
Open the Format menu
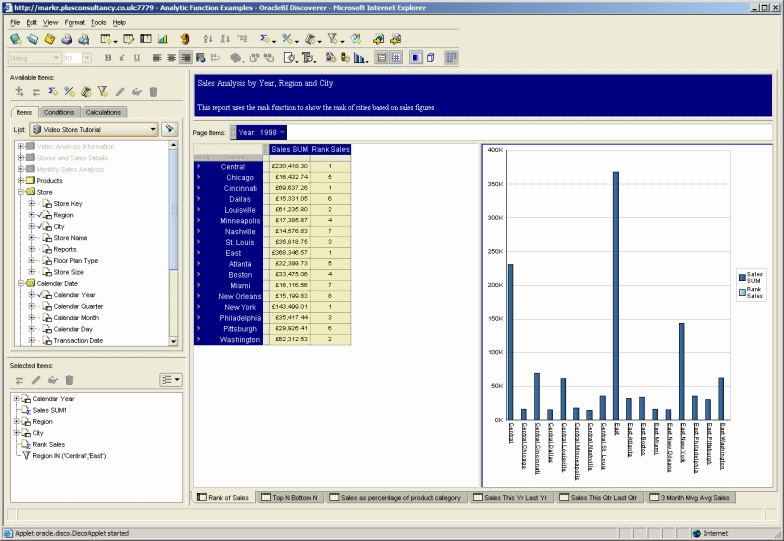click(x=74, y=22)
